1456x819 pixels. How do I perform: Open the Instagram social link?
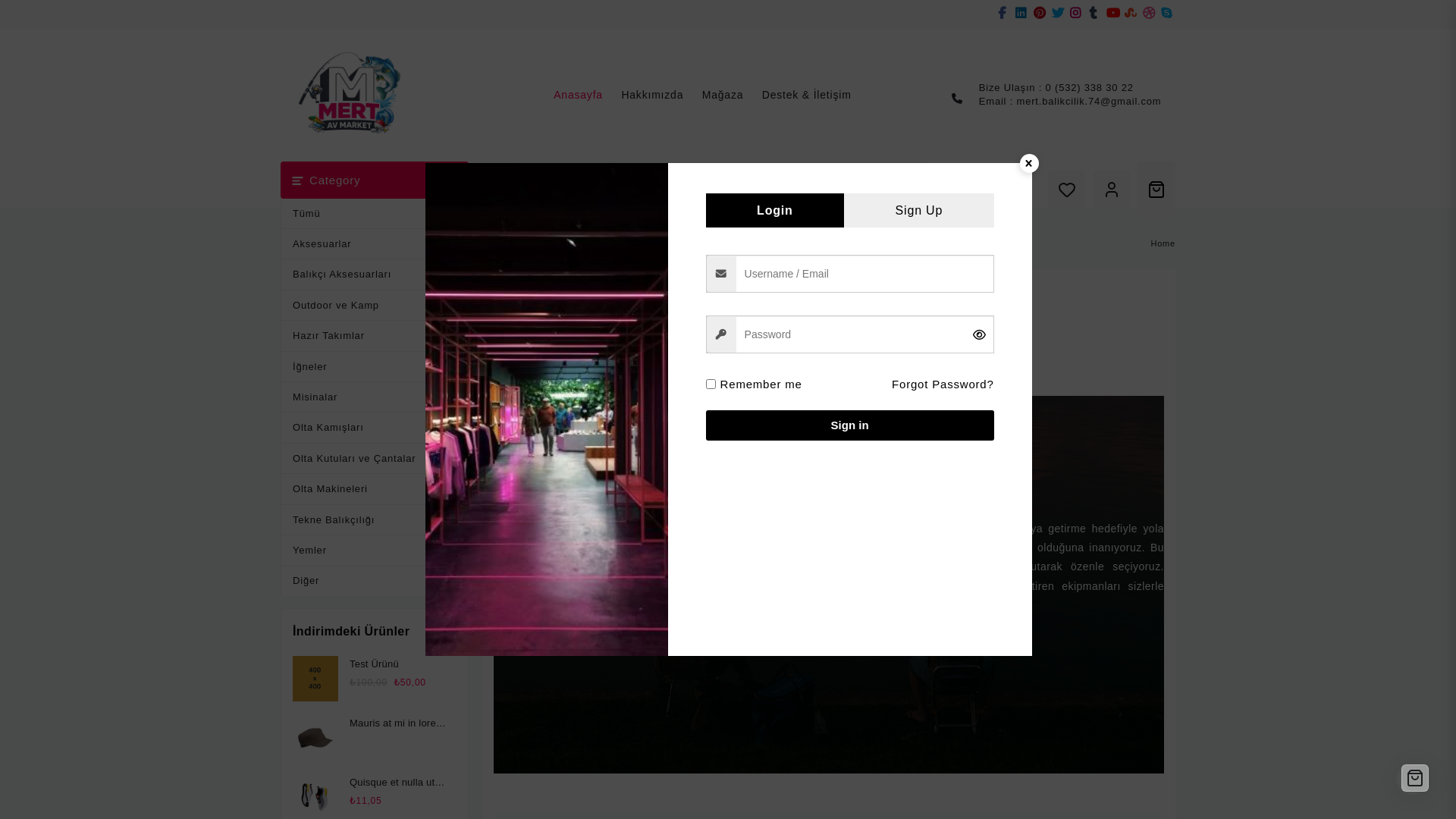(x=1075, y=13)
